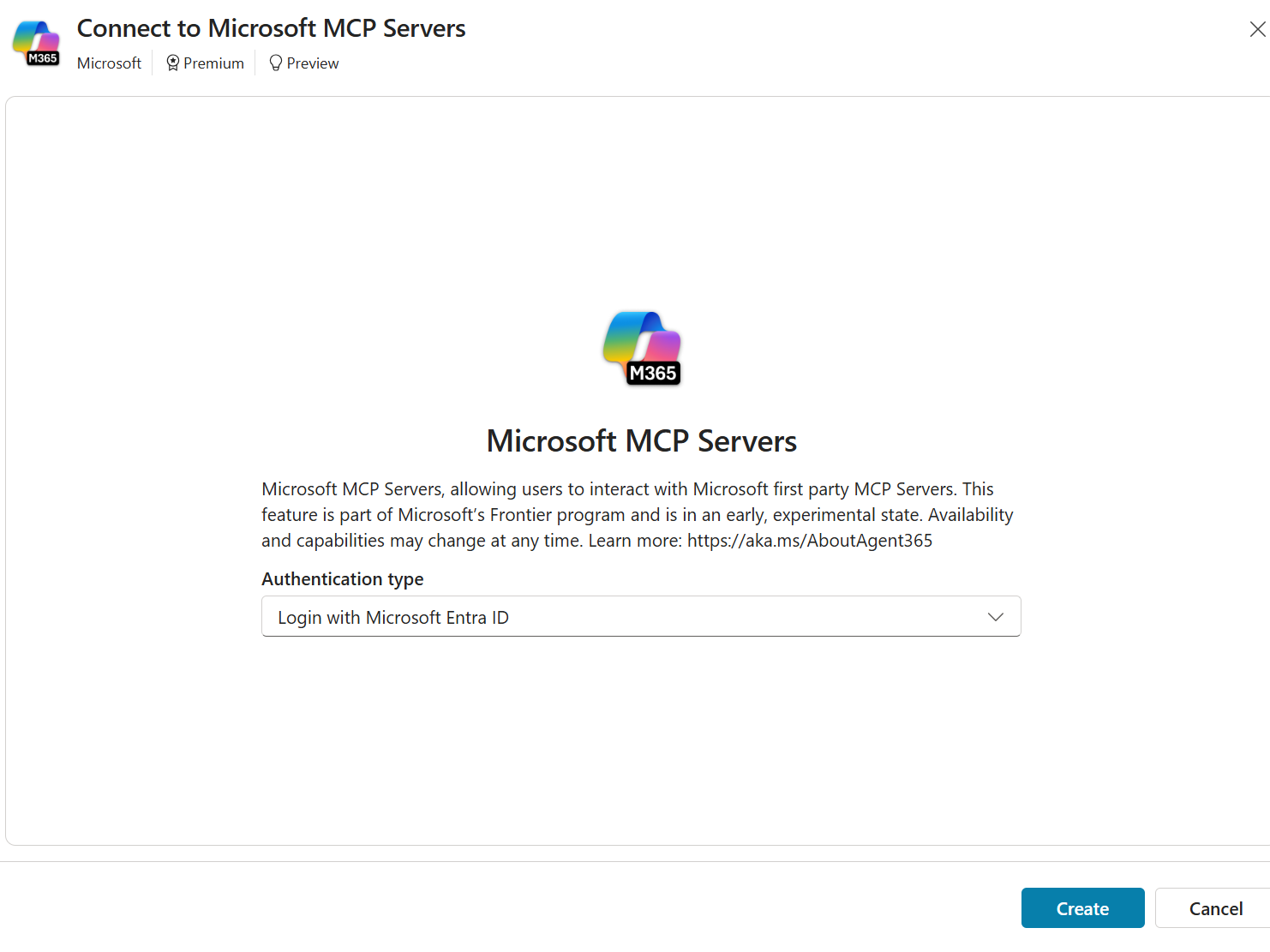Click the Microsoft publisher link
The width and height of the screenshot is (1270, 952).
(x=109, y=63)
